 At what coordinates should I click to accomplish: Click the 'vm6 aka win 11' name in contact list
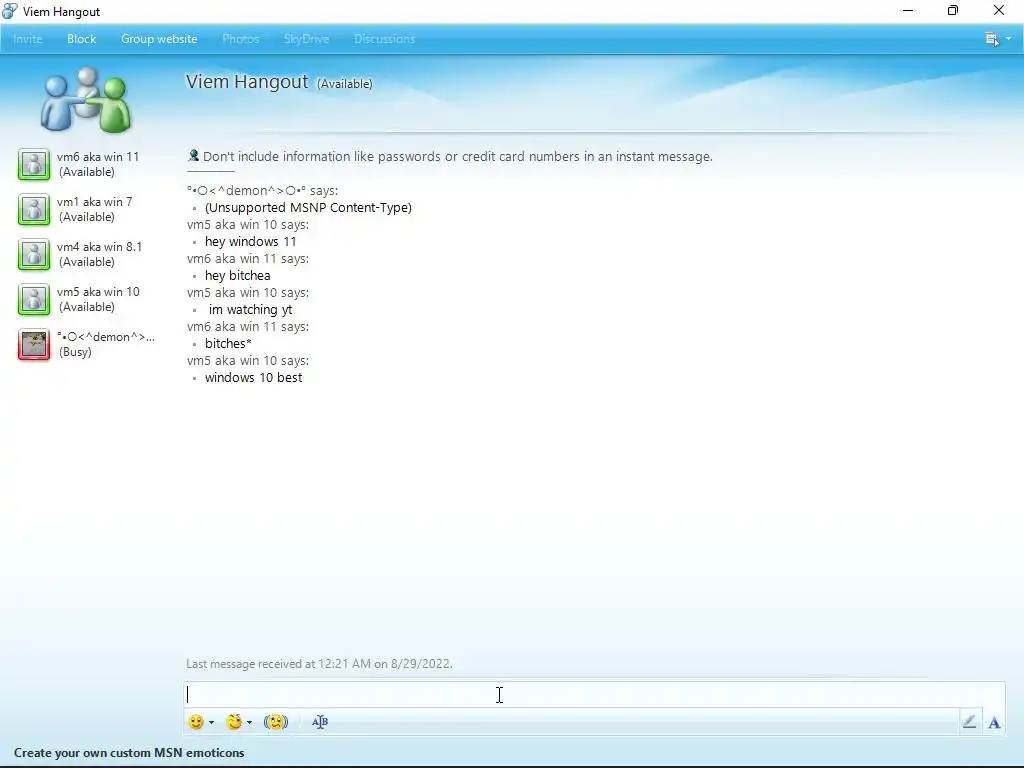(98, 157)
